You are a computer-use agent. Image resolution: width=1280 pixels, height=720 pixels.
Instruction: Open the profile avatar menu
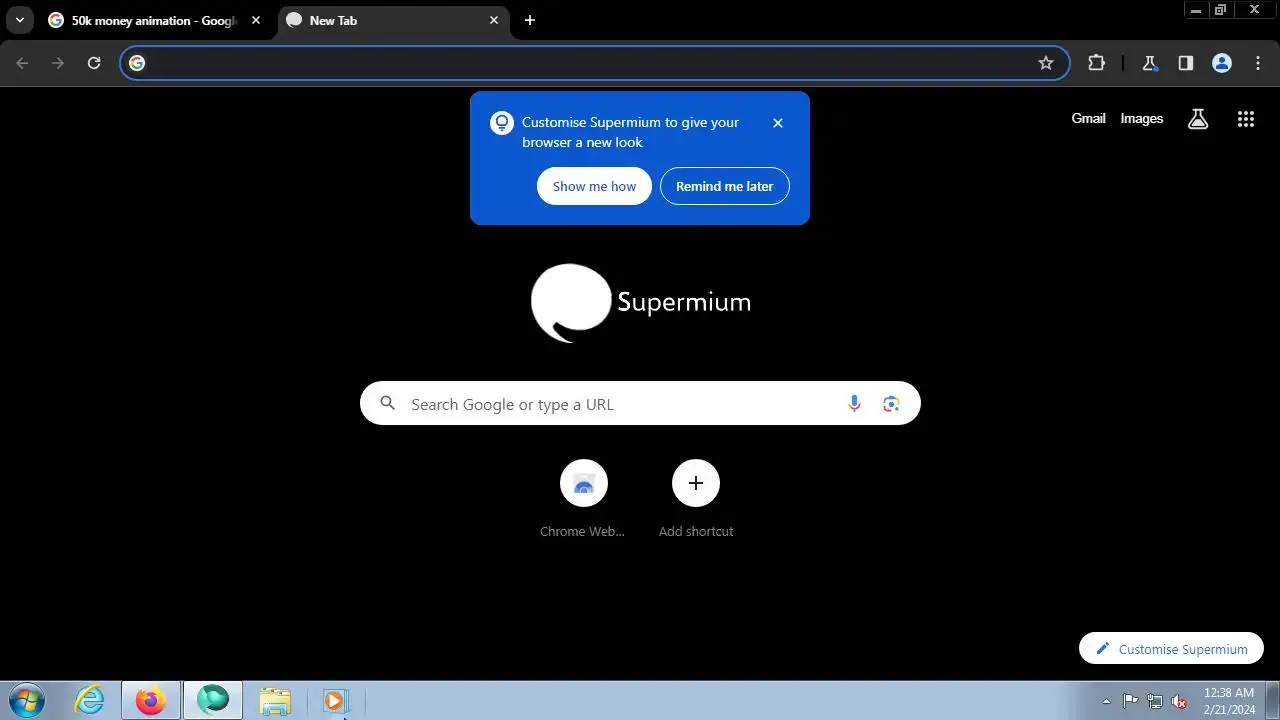point(1222,63)
